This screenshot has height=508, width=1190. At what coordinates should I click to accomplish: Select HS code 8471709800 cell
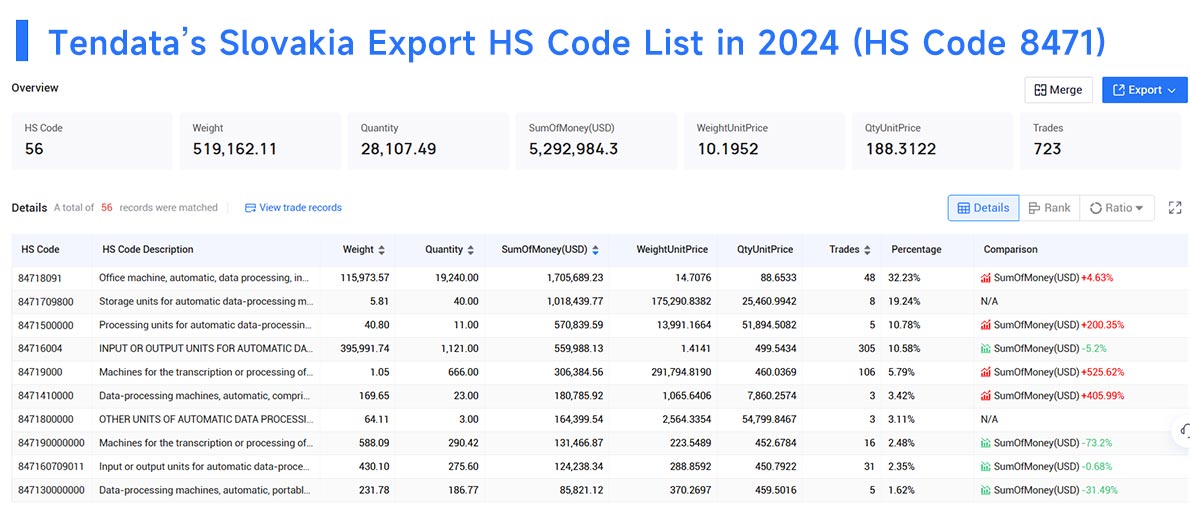point(46,301)
